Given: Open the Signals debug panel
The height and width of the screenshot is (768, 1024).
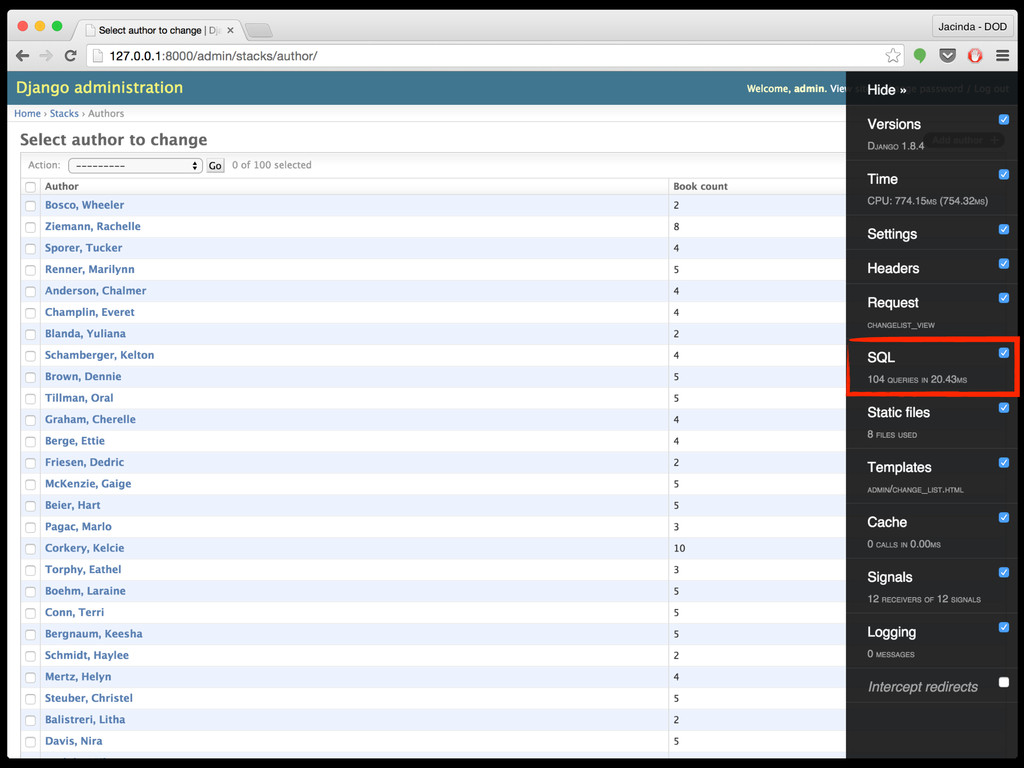Looking at the screenshot, I should pos(889,577).
